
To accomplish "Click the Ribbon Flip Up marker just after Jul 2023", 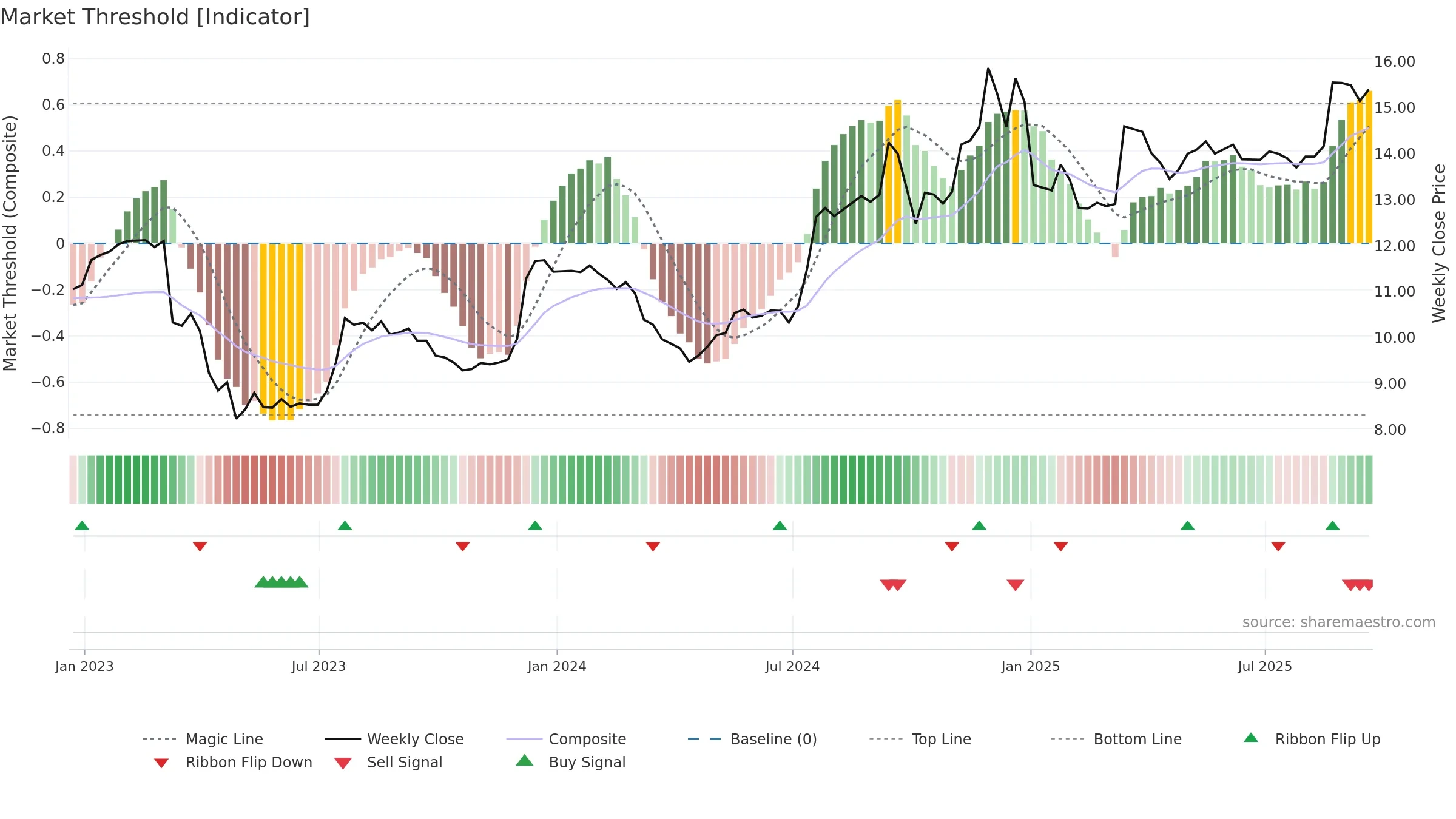I will 345,525.
